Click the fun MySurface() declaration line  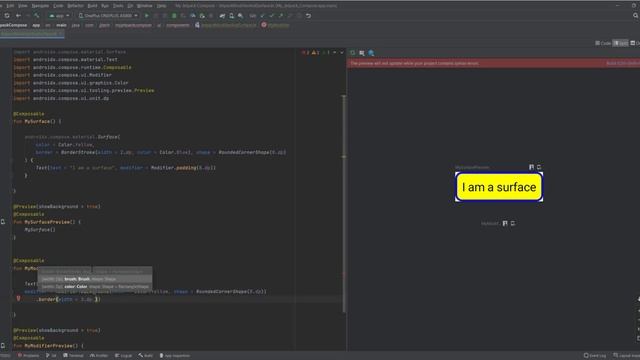[37, 122]
